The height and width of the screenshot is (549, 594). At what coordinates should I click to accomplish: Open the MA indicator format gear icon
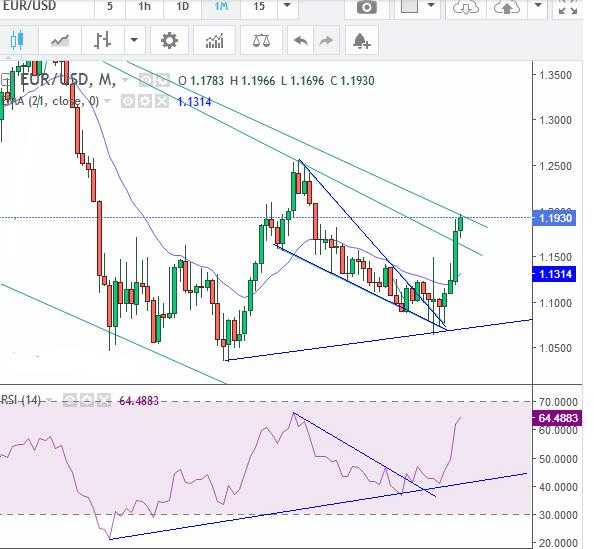tap(128, 101)
